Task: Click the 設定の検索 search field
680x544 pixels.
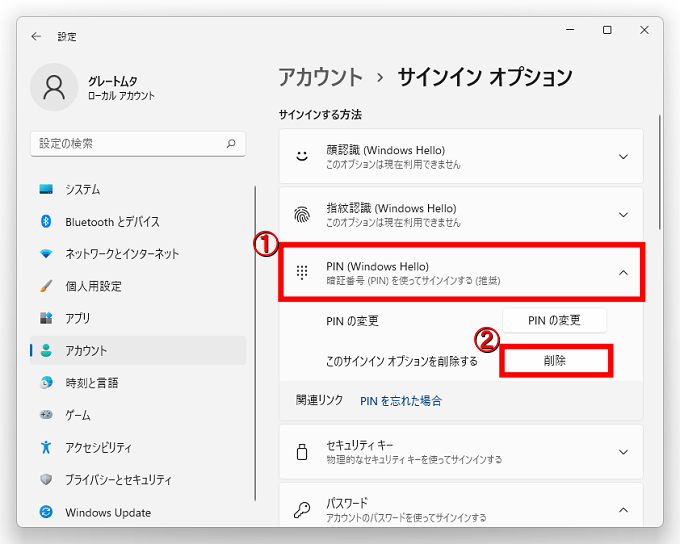Action: 138,144
